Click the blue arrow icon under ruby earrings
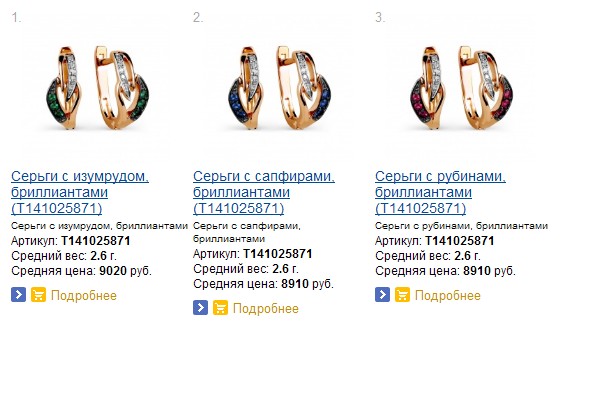This screenshot has width=600, height=403. 382,295
